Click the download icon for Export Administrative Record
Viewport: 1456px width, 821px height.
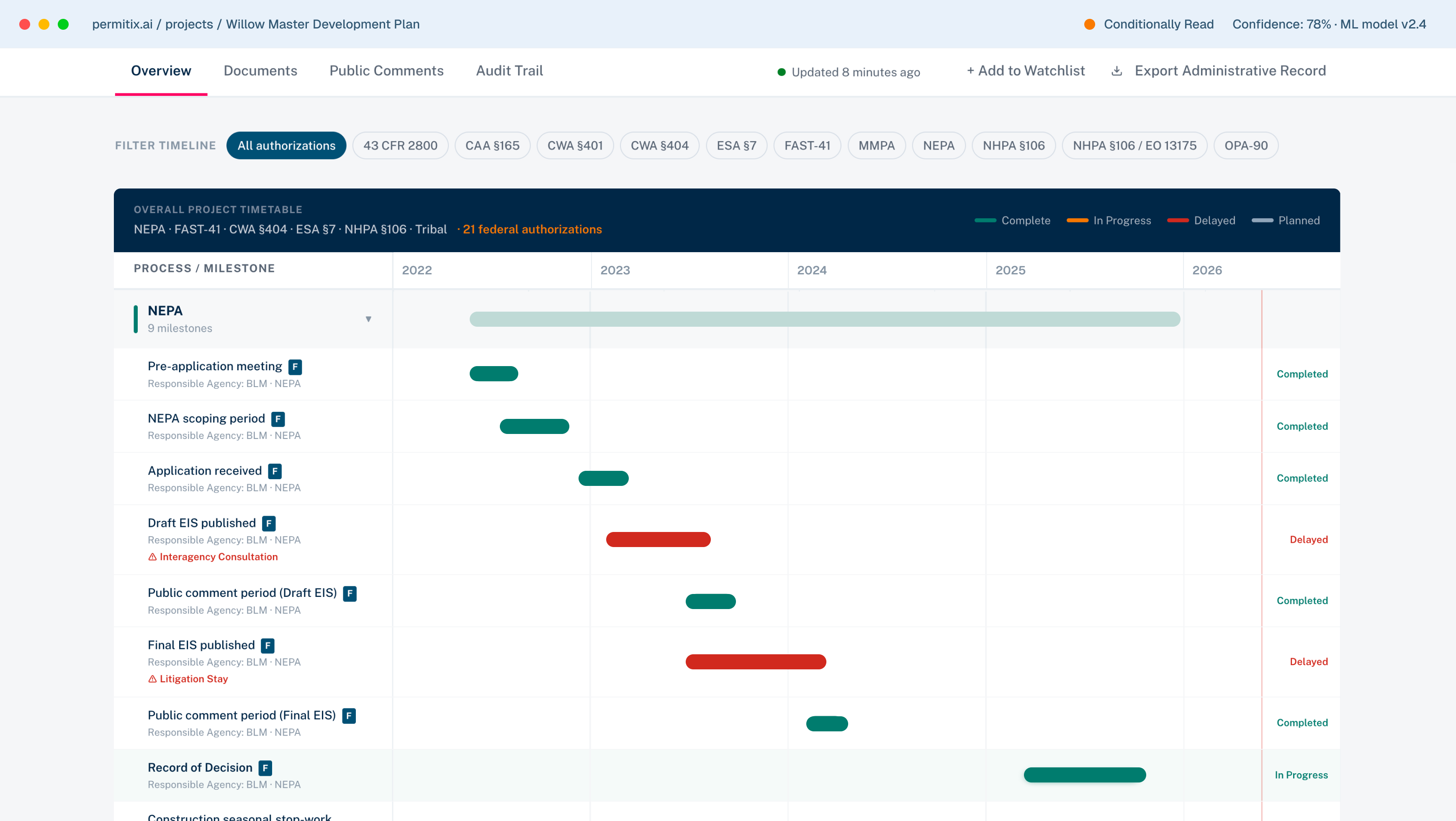pos(1116,71)
